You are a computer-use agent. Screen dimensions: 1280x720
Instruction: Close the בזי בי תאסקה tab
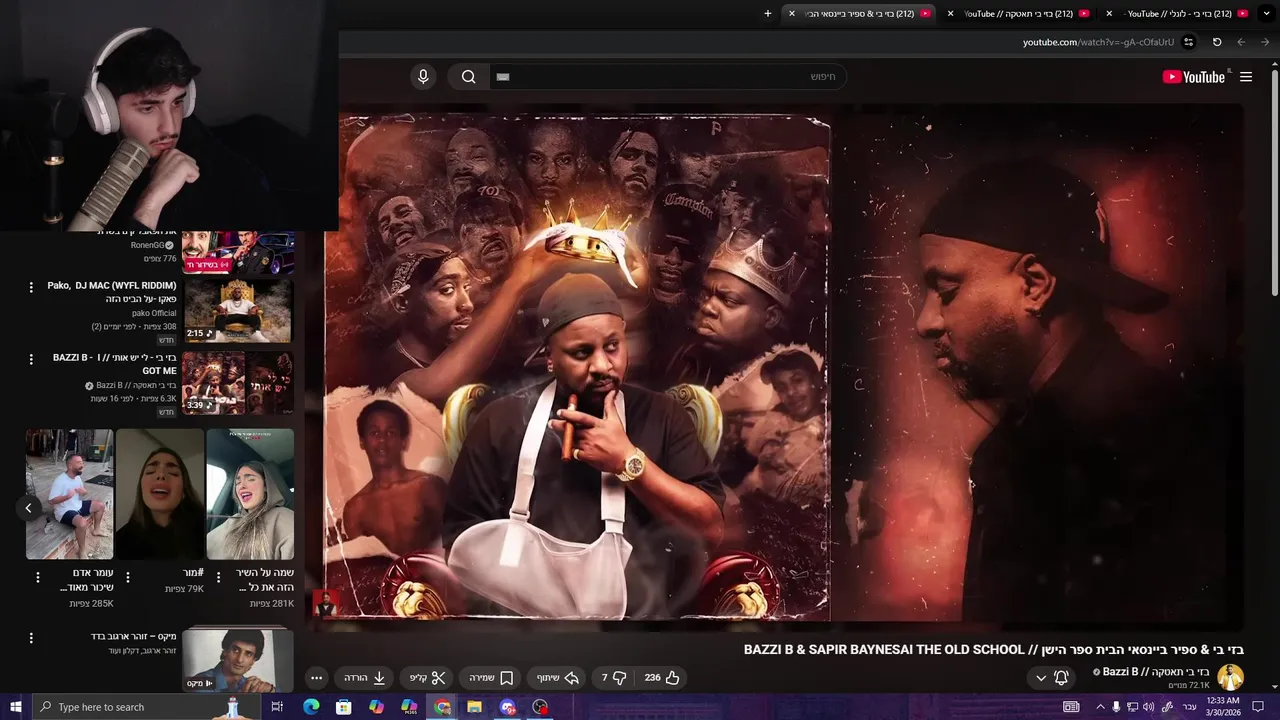[950, 14]
